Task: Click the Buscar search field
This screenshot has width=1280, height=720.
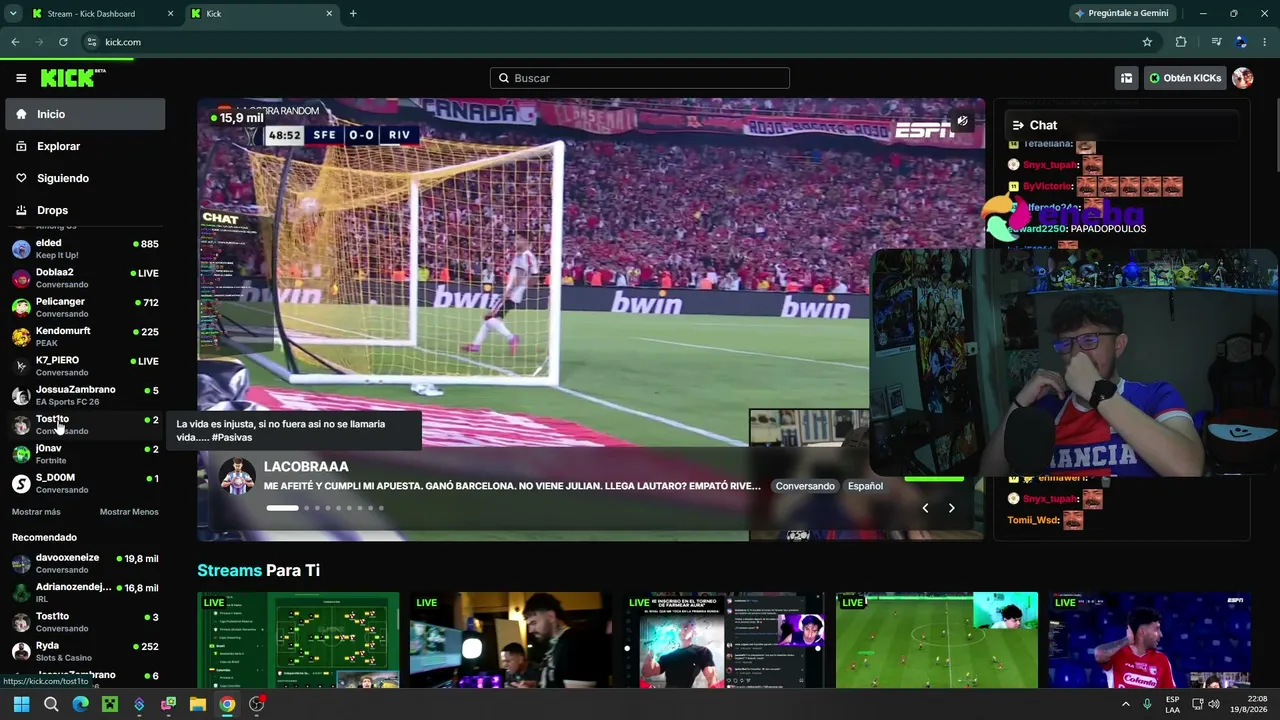Action: point(640,78)
